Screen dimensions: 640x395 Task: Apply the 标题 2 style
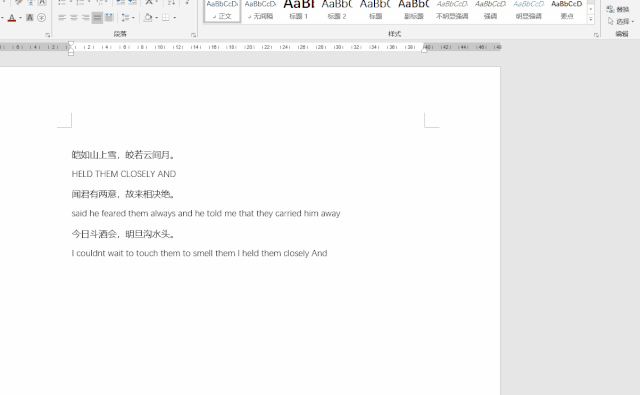click(x=337, y=10)
